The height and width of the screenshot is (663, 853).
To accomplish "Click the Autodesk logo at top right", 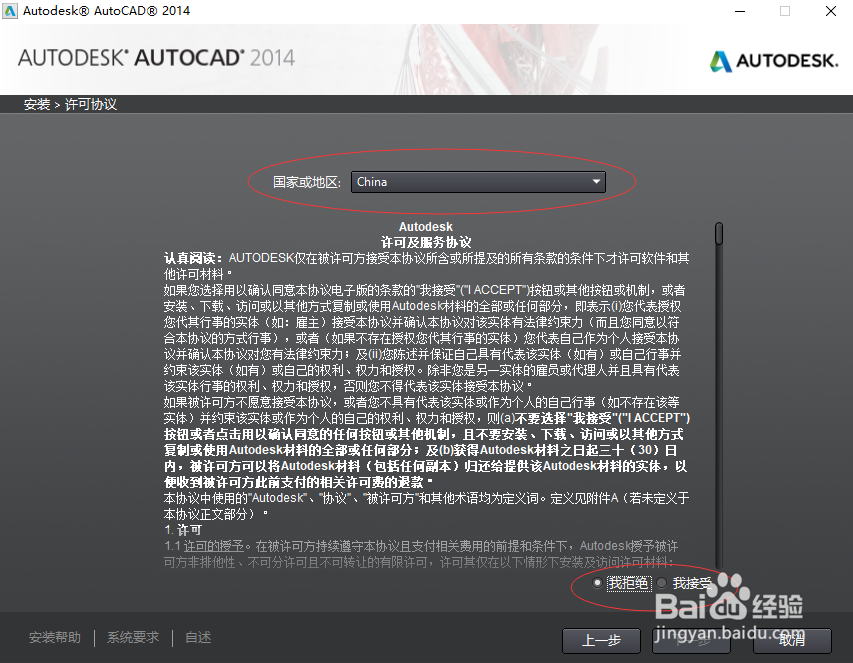I will pos(773,60).
